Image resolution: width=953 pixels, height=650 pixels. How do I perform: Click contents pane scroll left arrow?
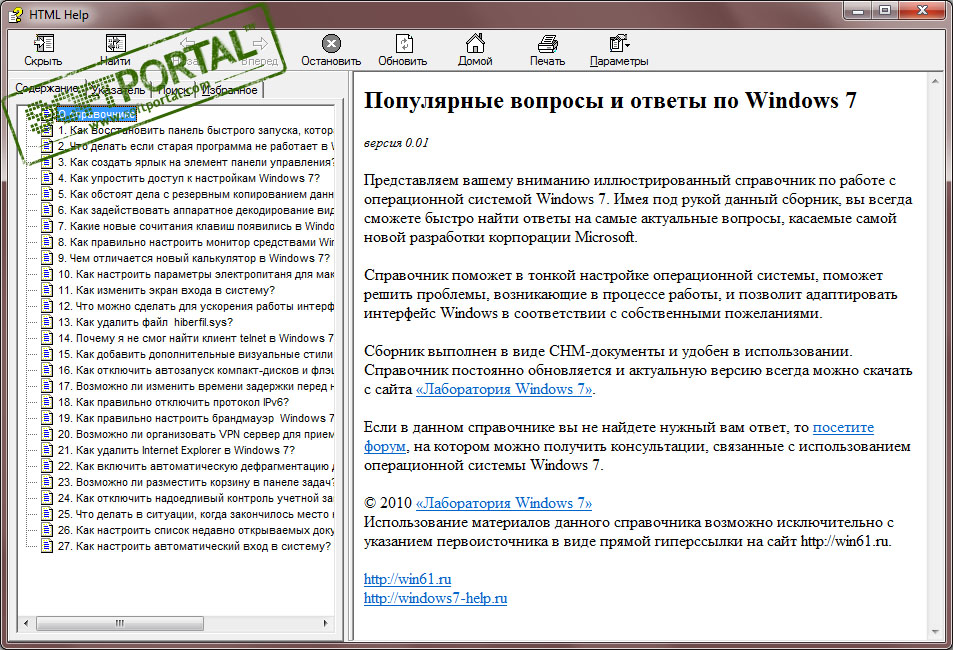click(26, 623)
